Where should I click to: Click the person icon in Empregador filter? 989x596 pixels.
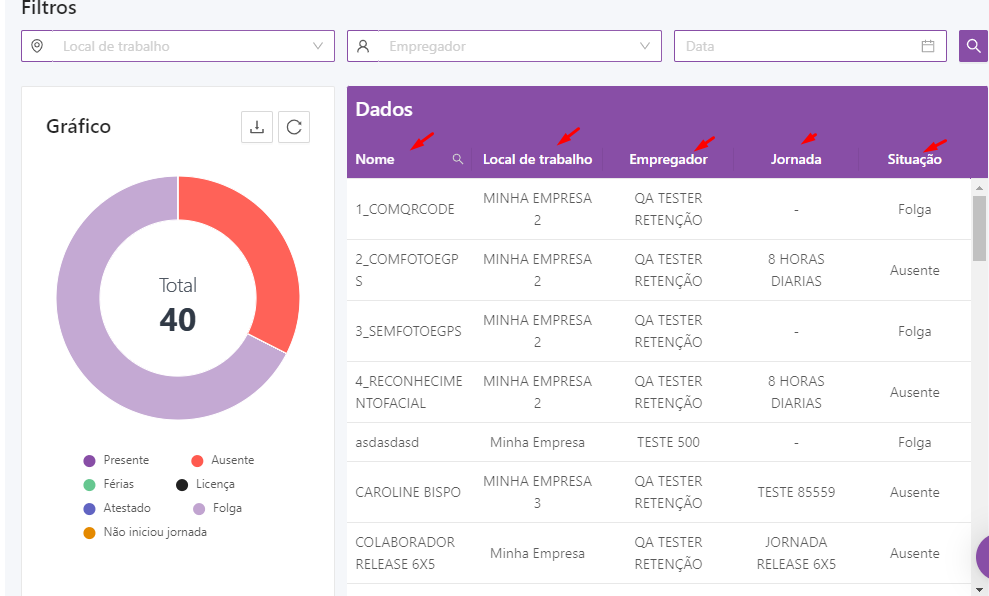coord(363,46)
